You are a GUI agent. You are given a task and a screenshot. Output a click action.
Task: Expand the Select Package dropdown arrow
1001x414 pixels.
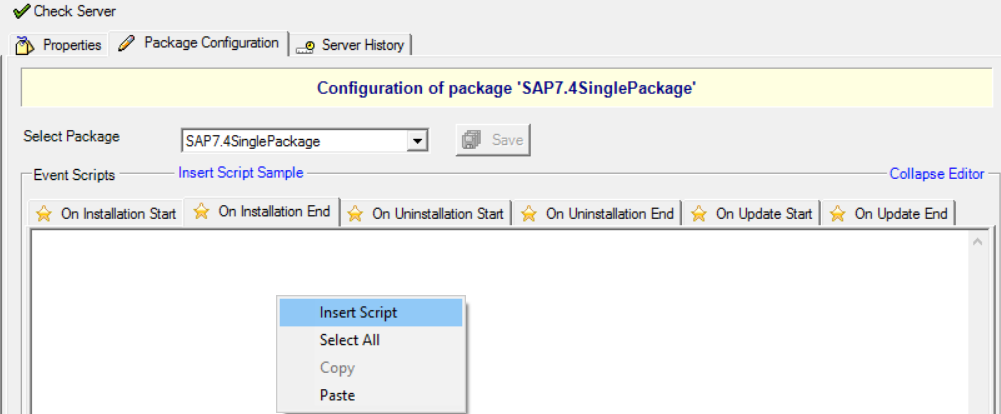(x=417, y=141)
